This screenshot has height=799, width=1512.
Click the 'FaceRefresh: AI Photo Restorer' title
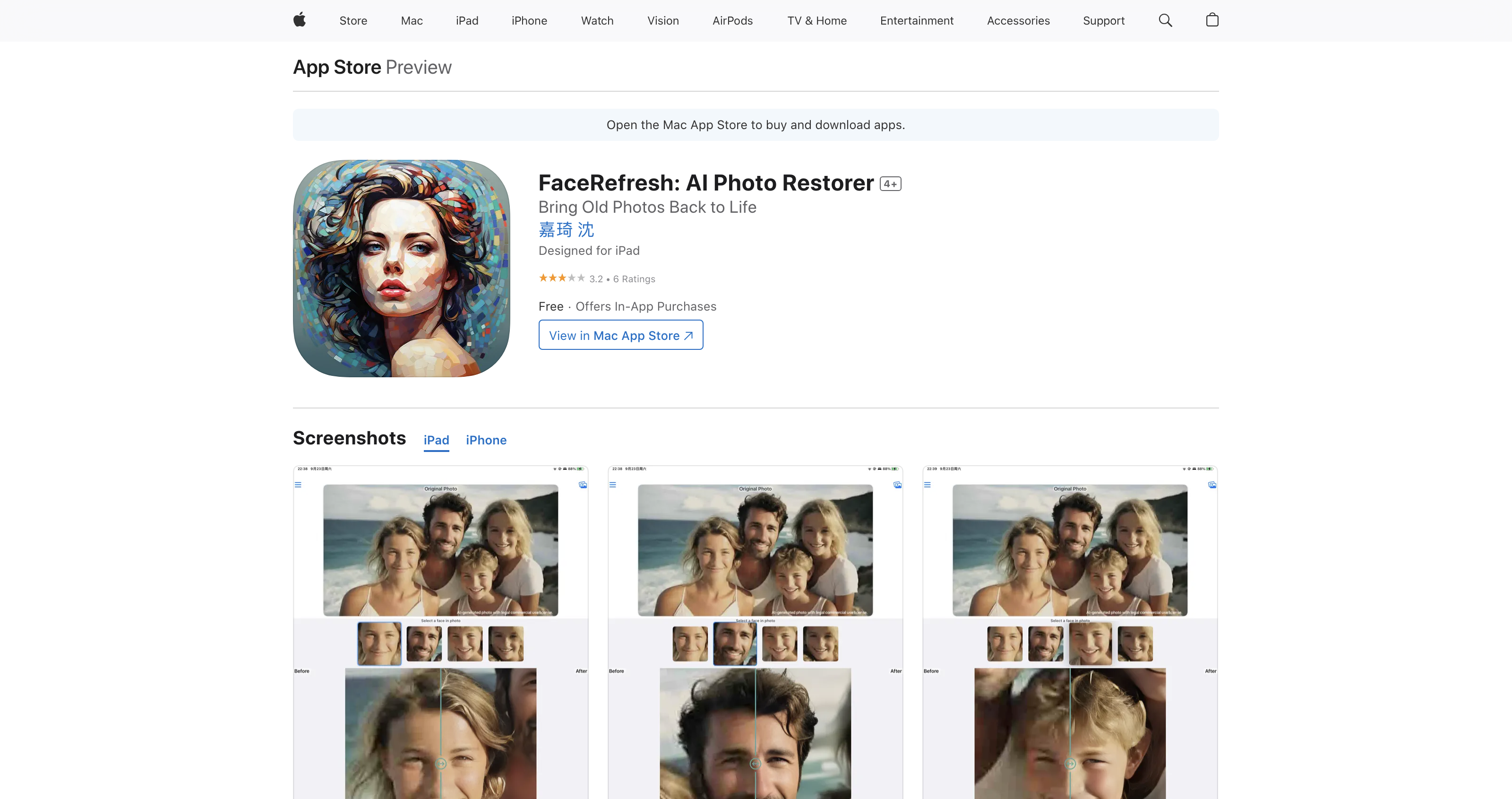[x=706, y=183]
